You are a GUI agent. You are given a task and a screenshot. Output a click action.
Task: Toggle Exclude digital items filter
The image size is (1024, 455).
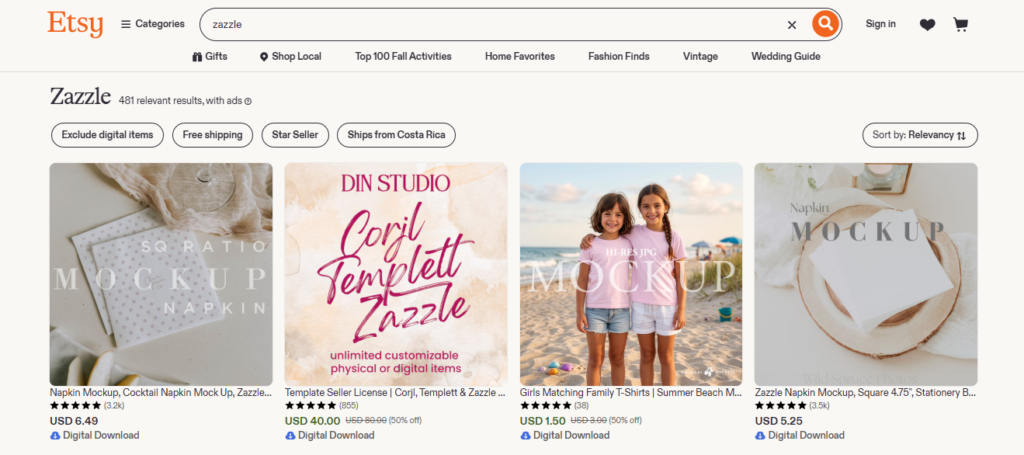pyautogui.click(x=108, y=135)
